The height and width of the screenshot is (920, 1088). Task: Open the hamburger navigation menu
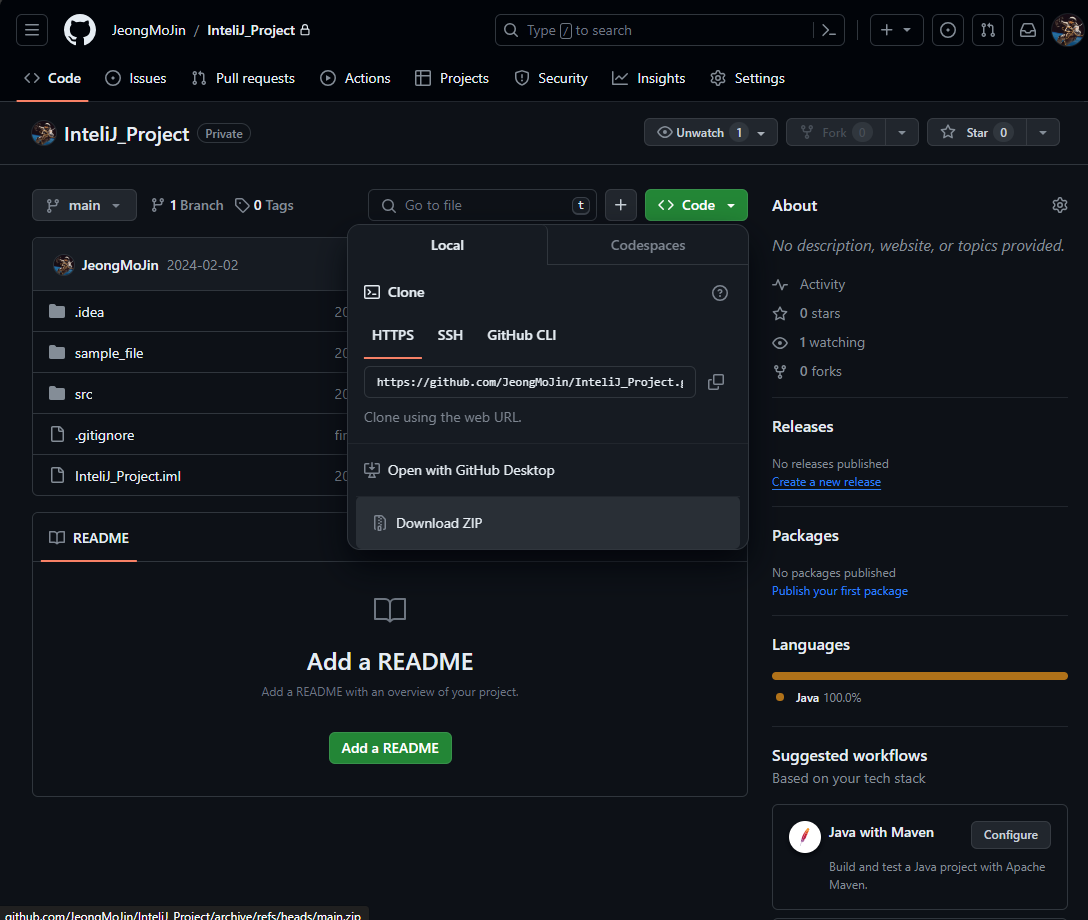point(32,30)
